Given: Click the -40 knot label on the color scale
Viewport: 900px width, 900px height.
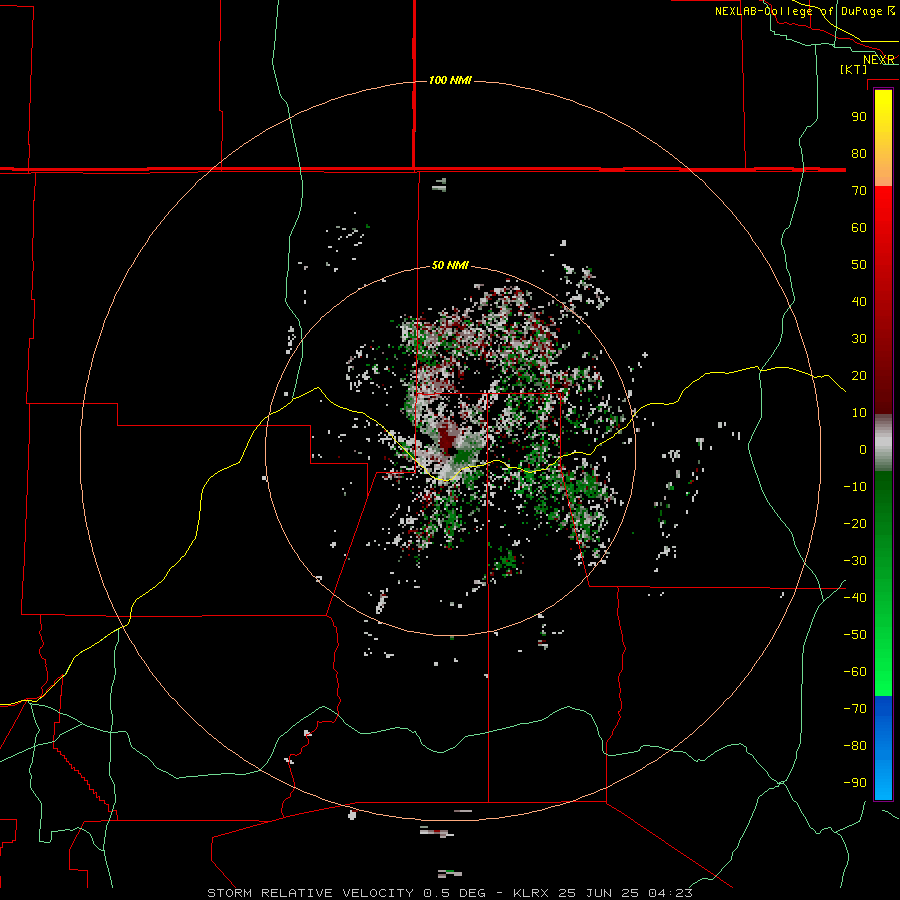Looking at the screenshot, I should [855, 598].
